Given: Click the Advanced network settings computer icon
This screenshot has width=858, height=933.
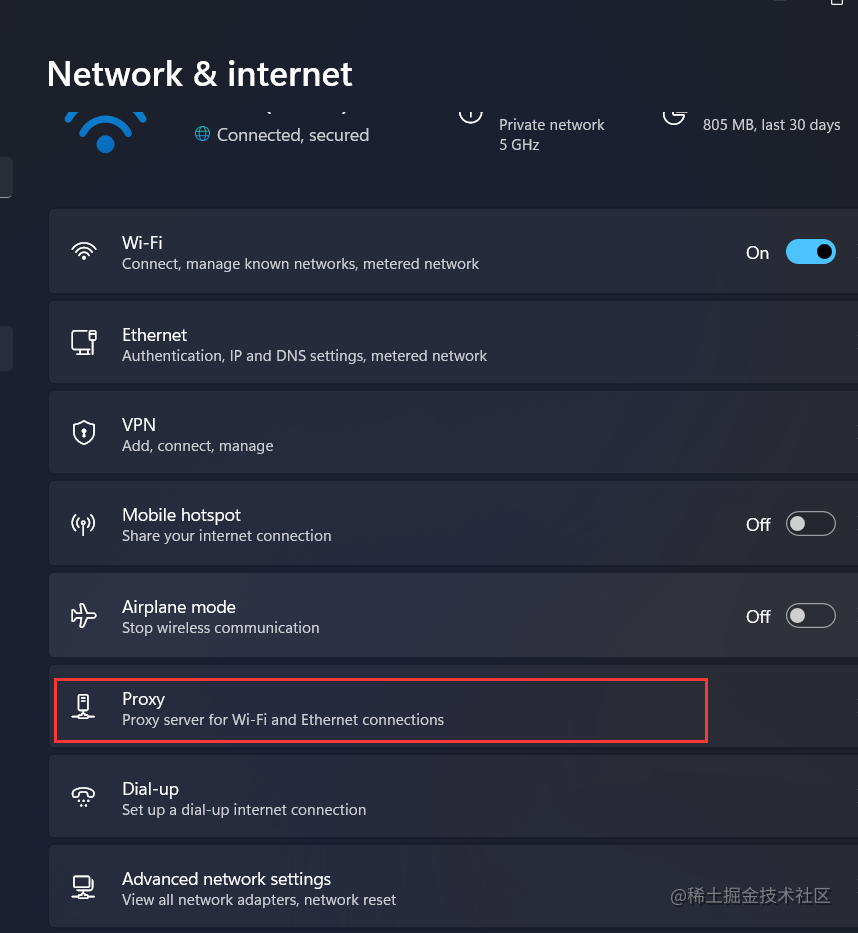Looking at the screenshot, I should click(83, 887).
